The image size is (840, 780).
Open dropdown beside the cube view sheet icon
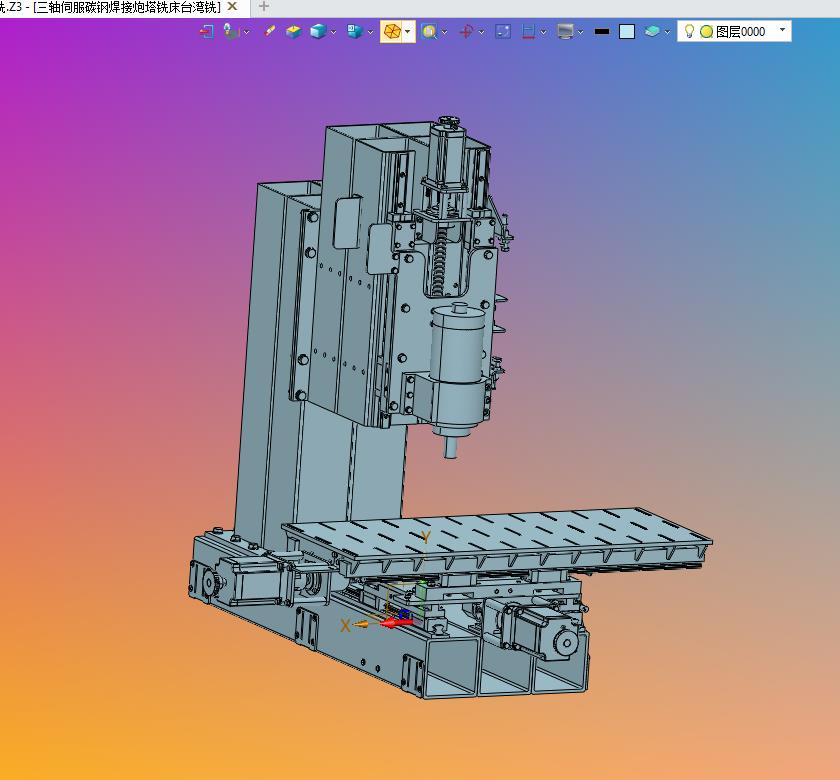371,32
